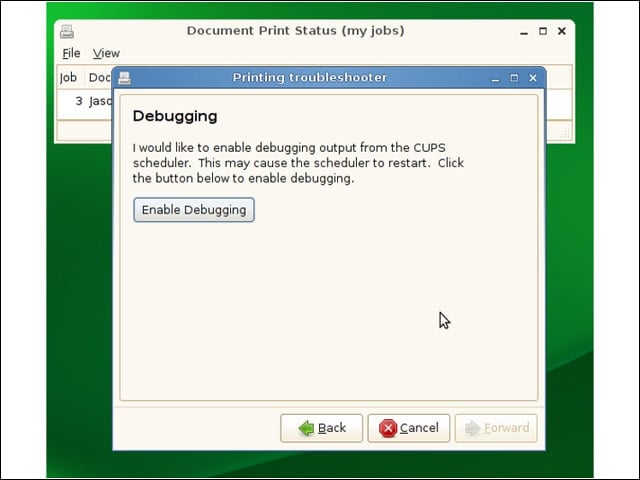Minimize the Printing troubleshooter window
The width and height of the screenshot is (640, 480).
pyautogui.click(x=495, y=78)
